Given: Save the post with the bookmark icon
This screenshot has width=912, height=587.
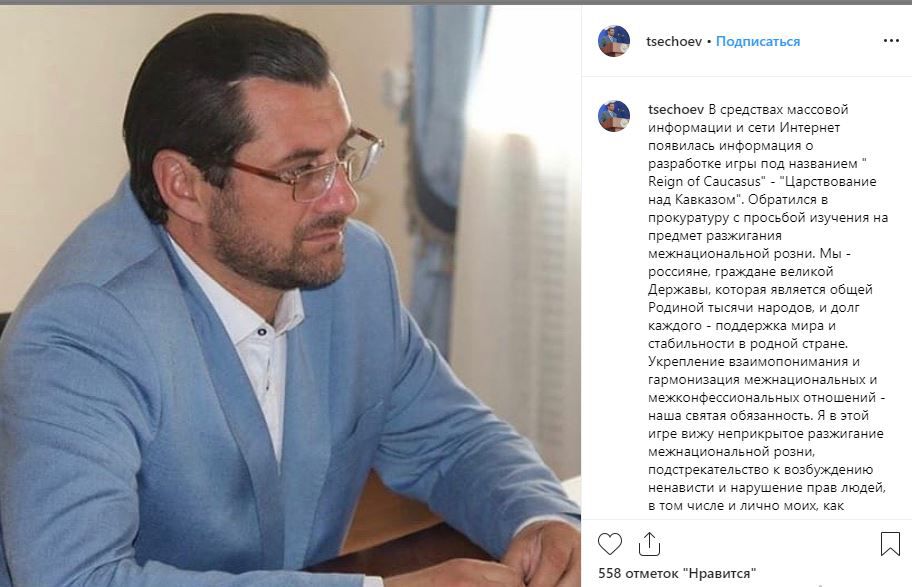Looking at the screenshot, I should click(890, 544).
